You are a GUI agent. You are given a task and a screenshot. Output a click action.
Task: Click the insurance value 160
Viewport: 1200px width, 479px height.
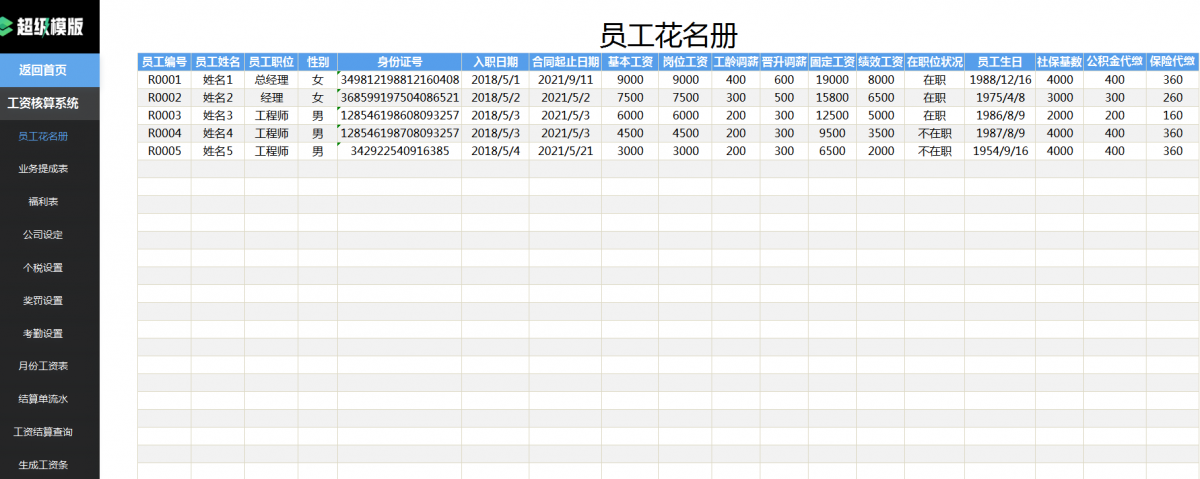click(1172, 116)
